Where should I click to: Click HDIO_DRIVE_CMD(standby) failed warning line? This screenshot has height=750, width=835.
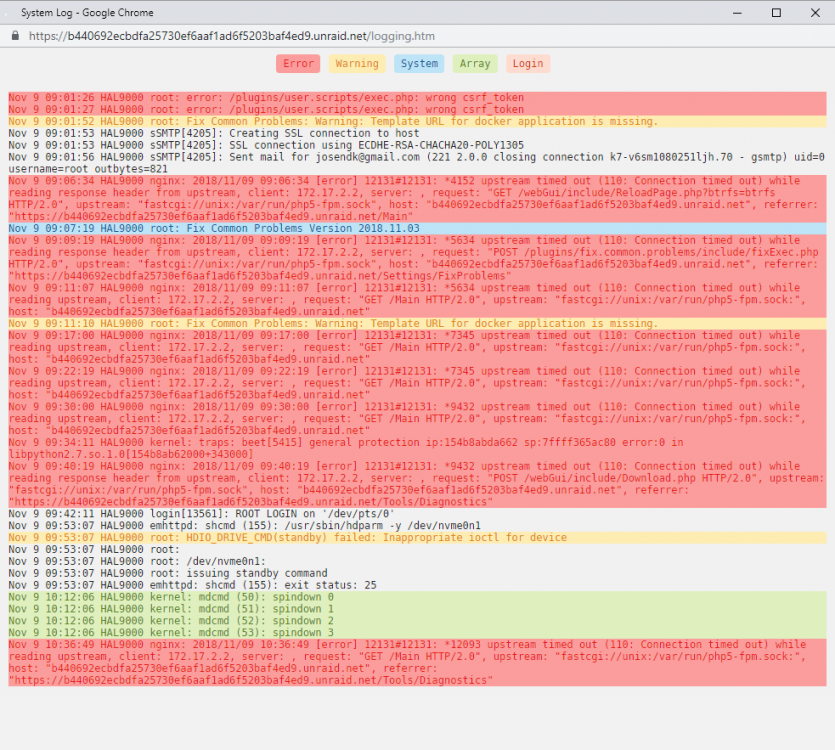[x=417, y=537]
